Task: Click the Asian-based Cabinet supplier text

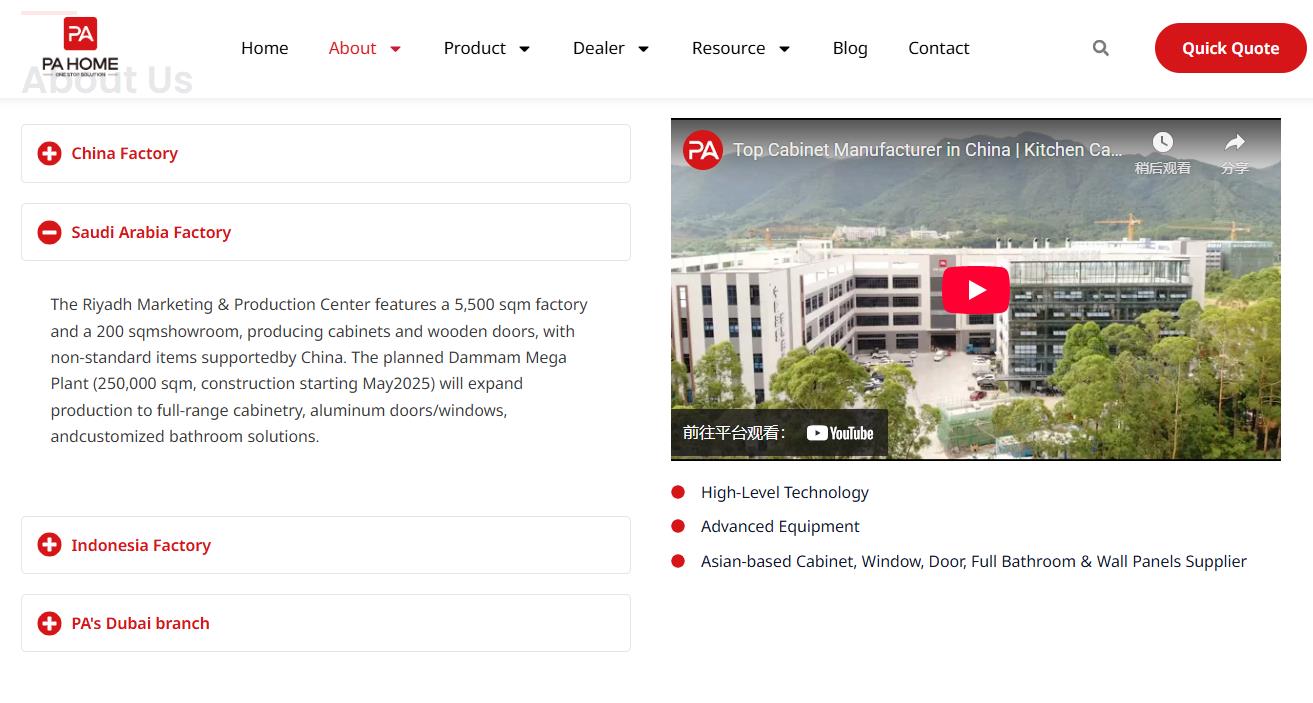Action: point(974,561)
